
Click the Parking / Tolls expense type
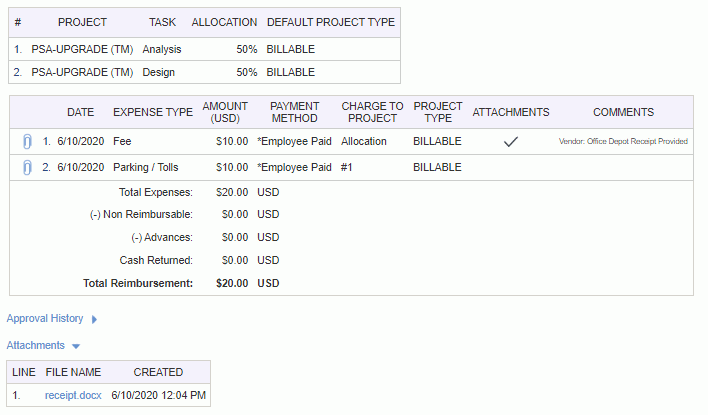(x=145, y=168)
